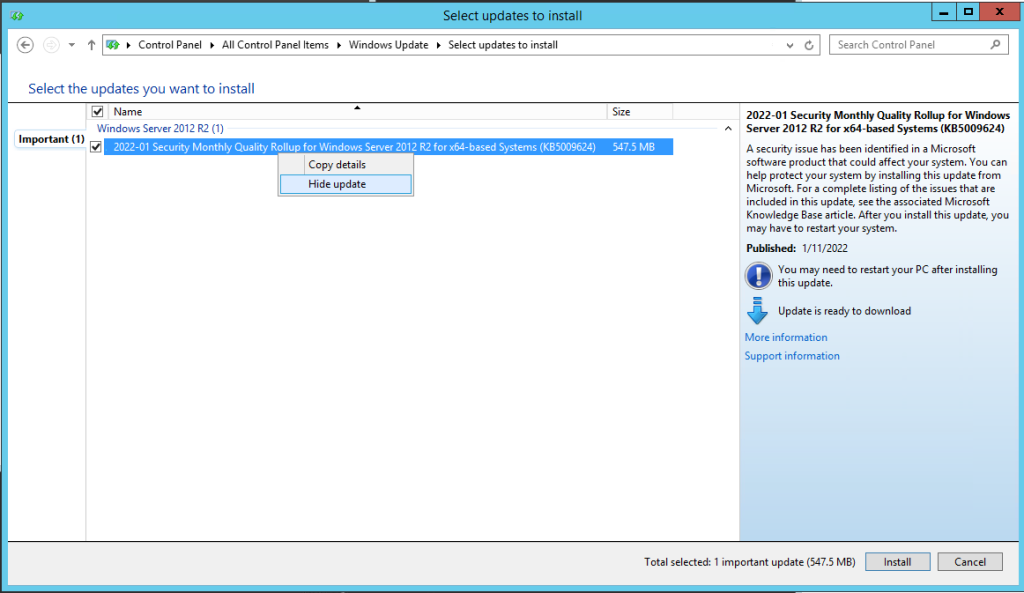Click the Cancel button
The image size is (1024, 593).
coord(970,562)
